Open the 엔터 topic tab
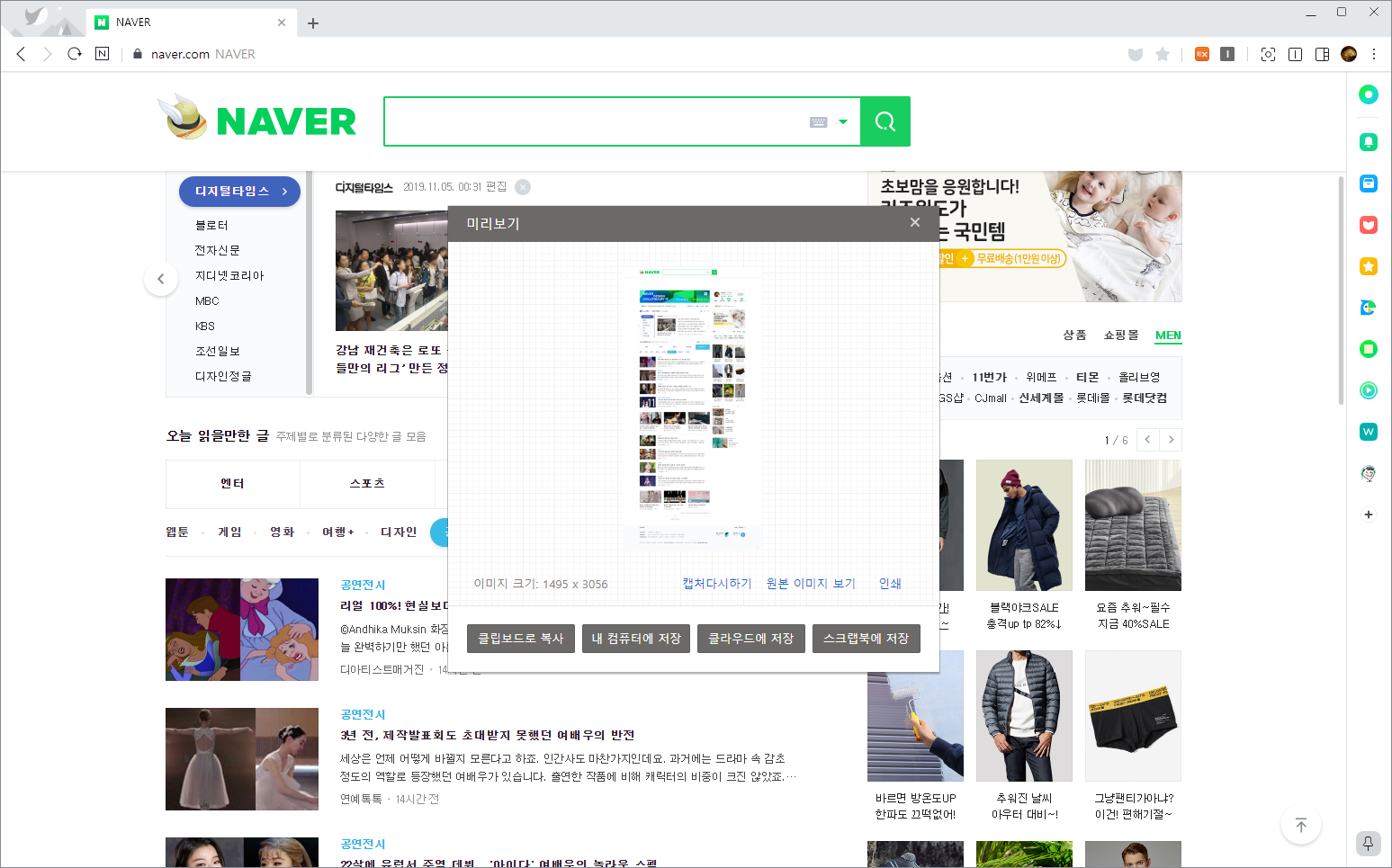This screenshot has width=1392, height=868. pyautogui.click(x=233, y=484)
